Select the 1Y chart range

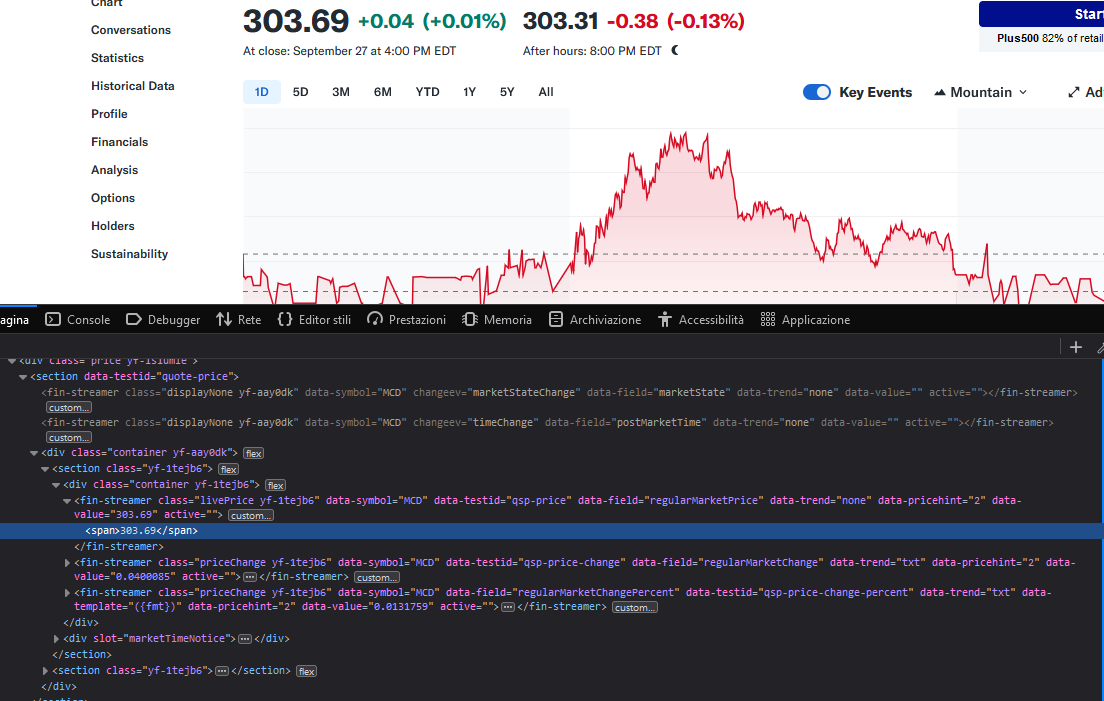[x=470, y=92]
